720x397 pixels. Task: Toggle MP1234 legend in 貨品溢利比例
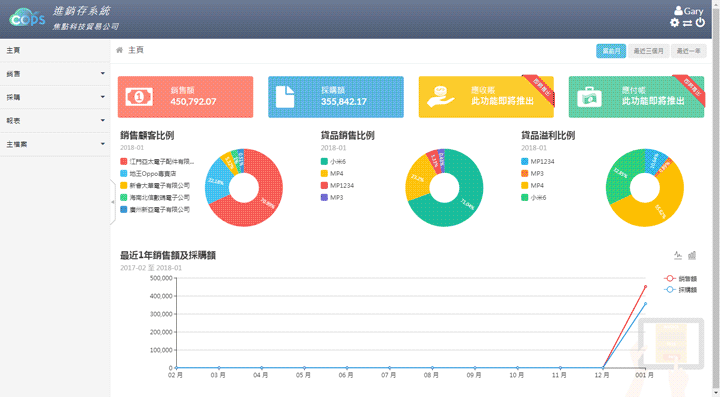coord(538,162)
